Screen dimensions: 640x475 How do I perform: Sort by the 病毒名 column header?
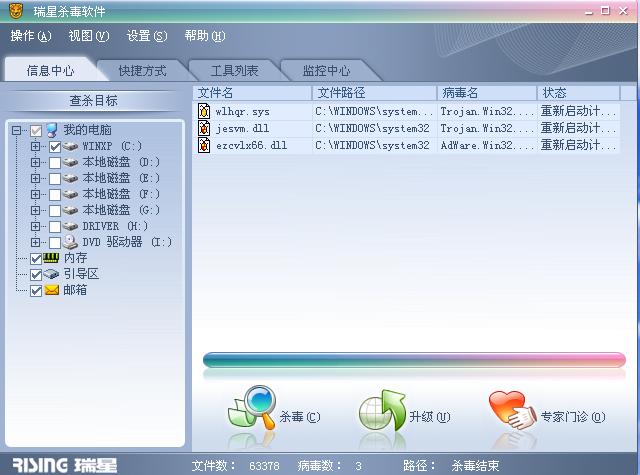coord(487,93)
